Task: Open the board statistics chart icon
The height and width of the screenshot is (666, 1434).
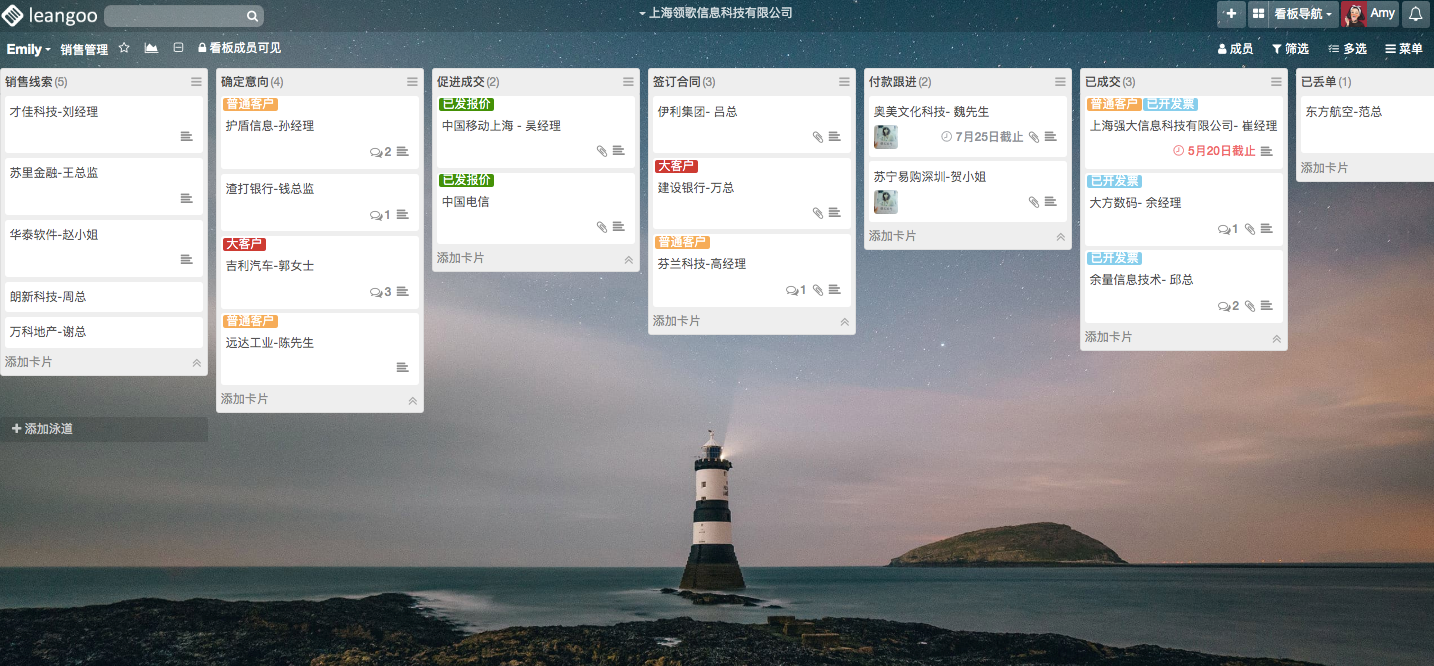Action: click(x=151, y=48)
